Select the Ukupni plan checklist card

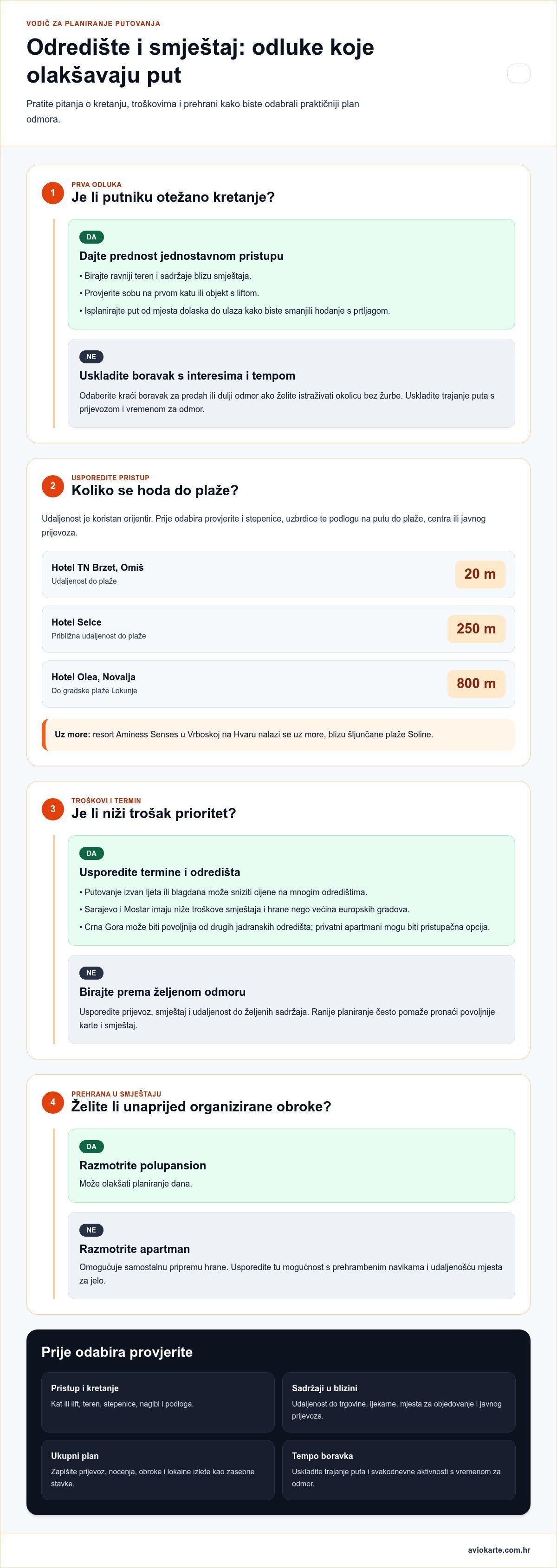[158, 1470]
